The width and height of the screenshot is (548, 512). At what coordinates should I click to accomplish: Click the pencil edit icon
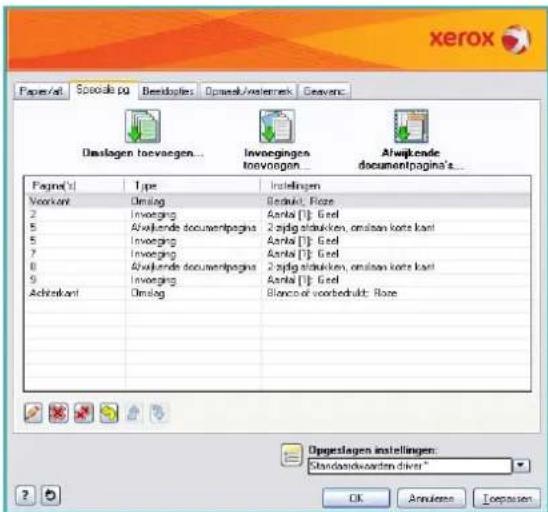point(33,413)
